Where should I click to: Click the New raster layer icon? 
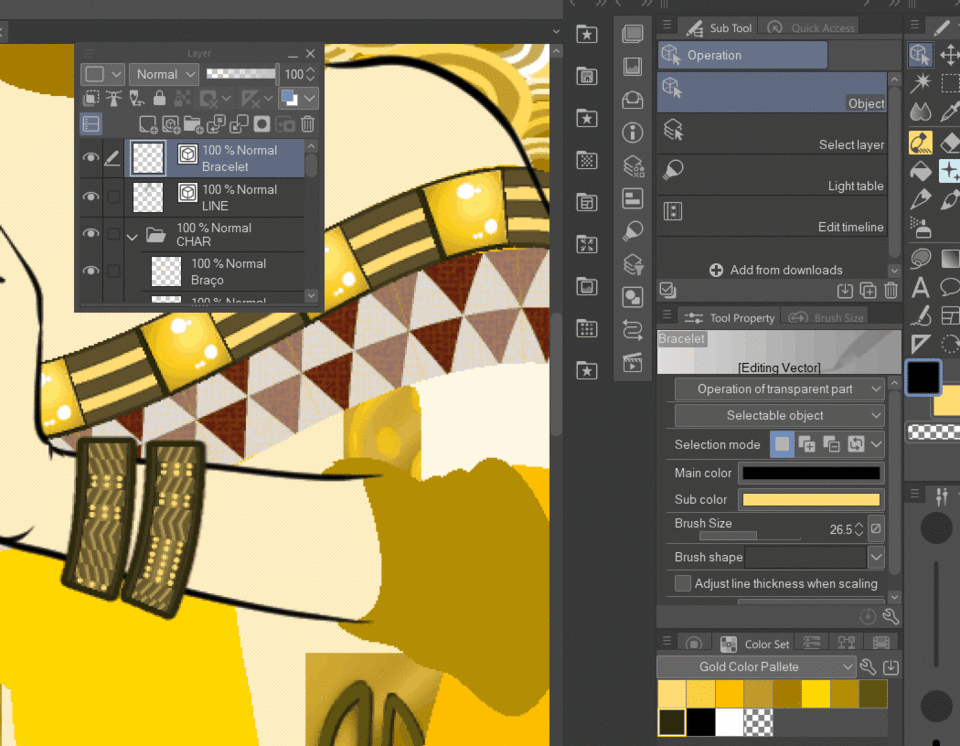[x=148, y=124]
